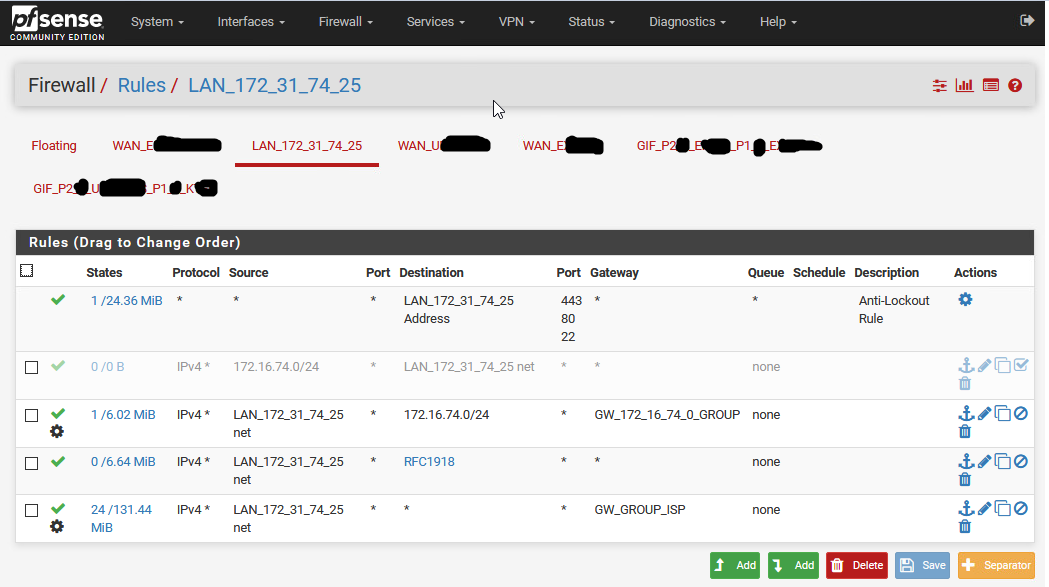Open the help question mark icon
Viewport: 1049px width, 587px height.
pos(1015,86)
